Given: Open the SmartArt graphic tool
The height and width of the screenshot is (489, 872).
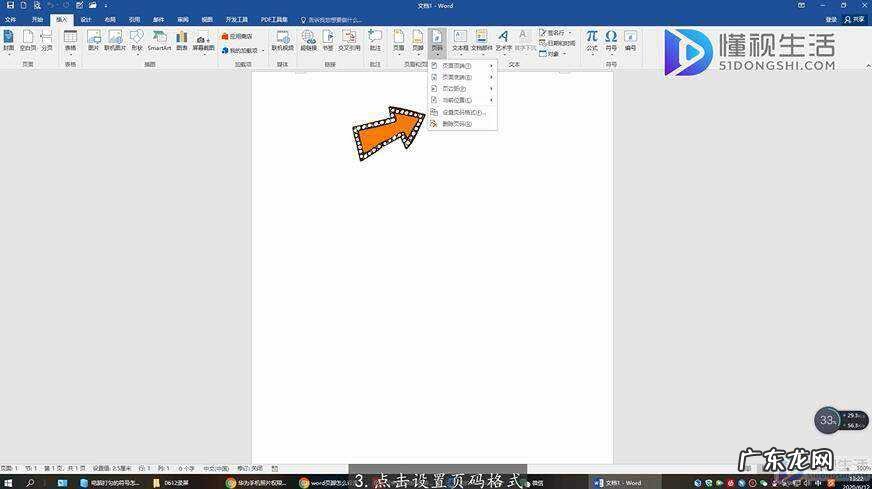Looking at the screenshot, I should pyautogui.click(x=159, y=40).
